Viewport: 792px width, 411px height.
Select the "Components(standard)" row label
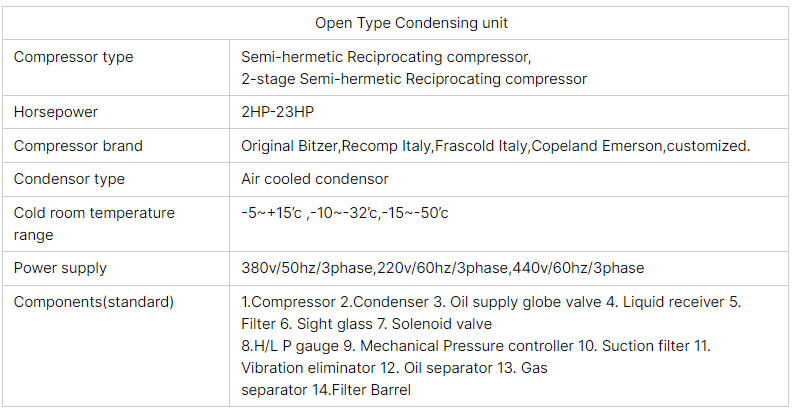click(94, 301)
